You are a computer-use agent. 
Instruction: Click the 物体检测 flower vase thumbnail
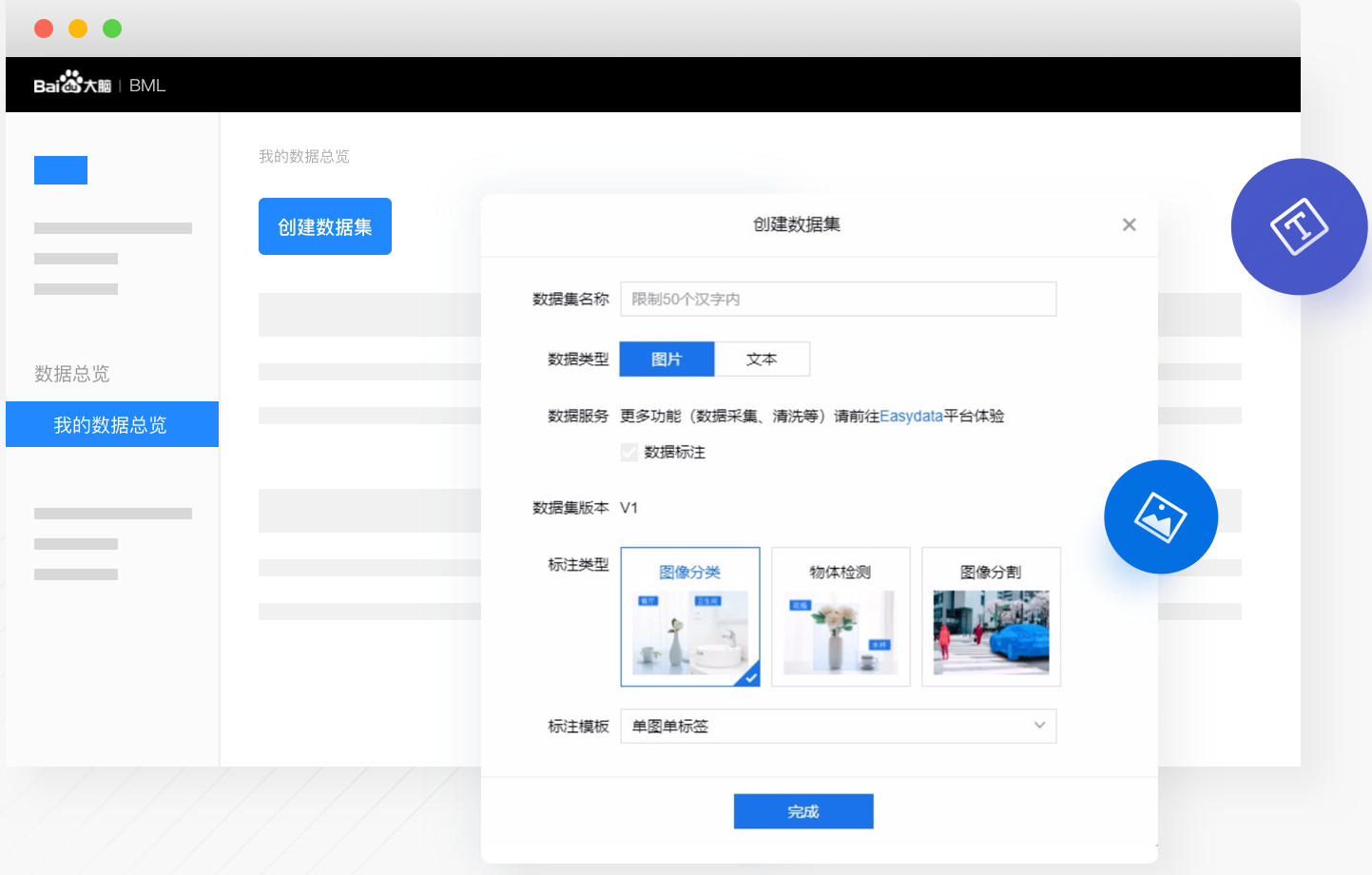click(841, 632)
